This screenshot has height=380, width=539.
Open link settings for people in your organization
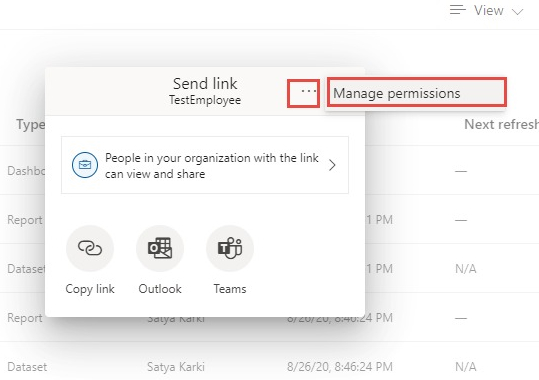click(x=205, y=165)
